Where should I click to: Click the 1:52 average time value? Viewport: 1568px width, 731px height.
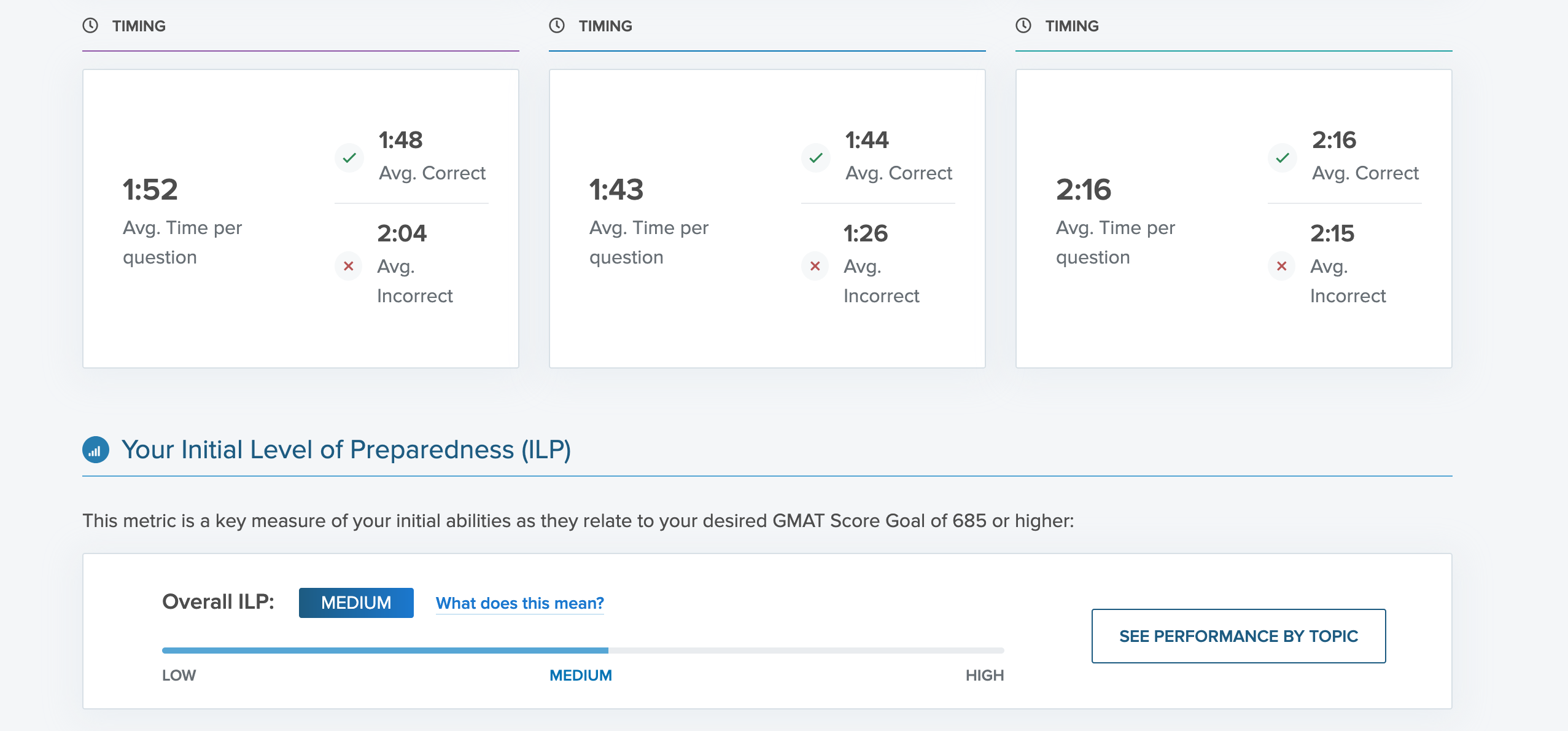pos(150,189)
